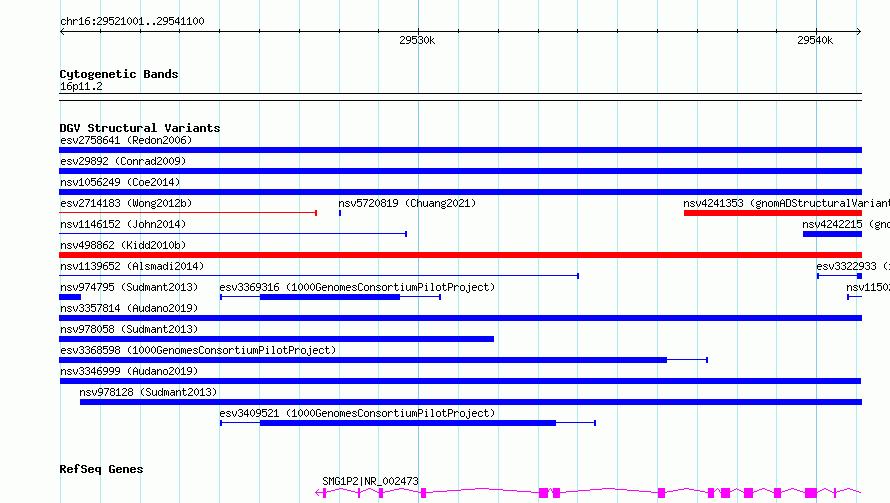Open the nsv498862 (Kidd2010b) label
890x503 pixels.
click(x=123, y=245)
